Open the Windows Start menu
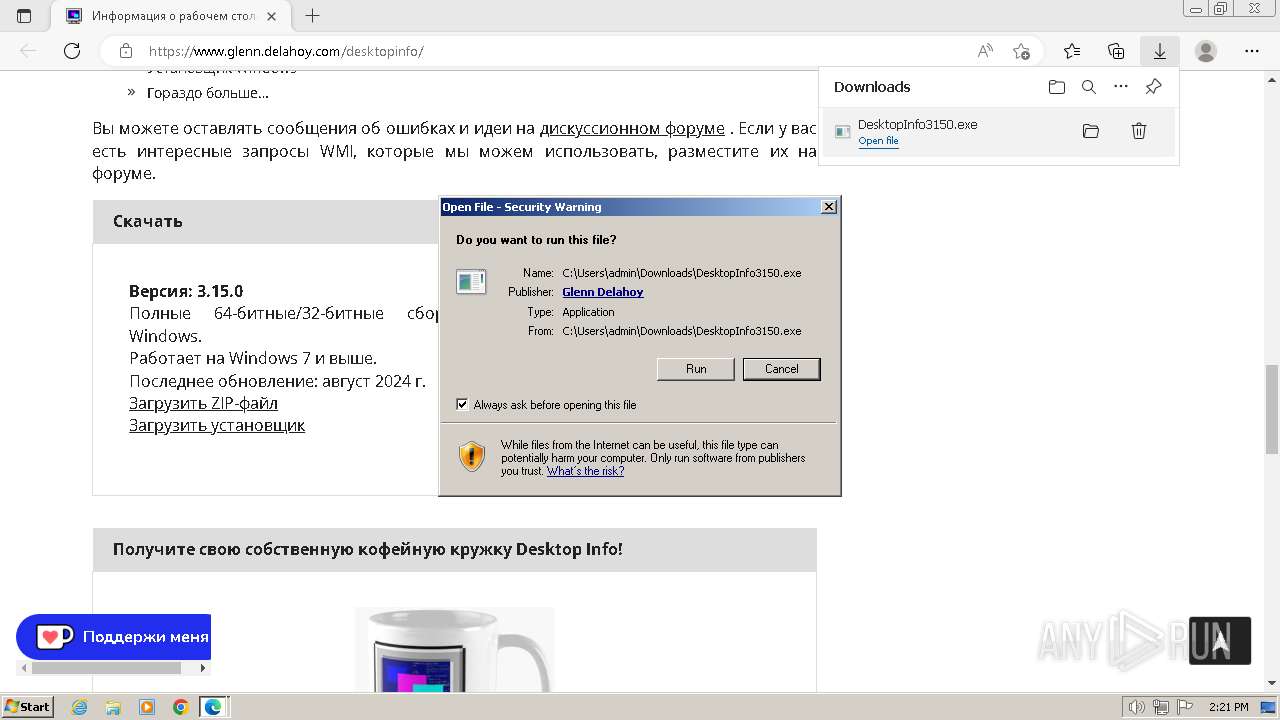 [28, 707]
